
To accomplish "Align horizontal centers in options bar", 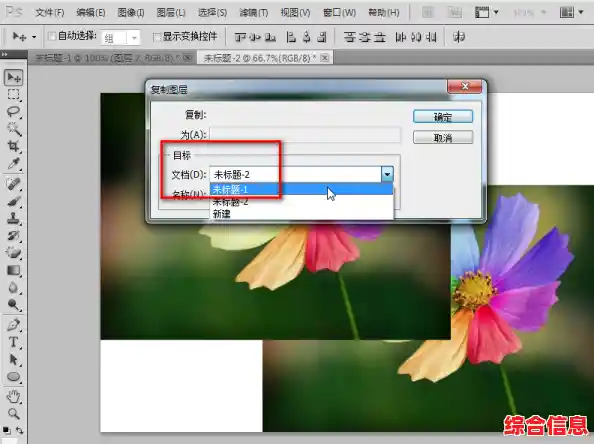I will coord(306,37).
